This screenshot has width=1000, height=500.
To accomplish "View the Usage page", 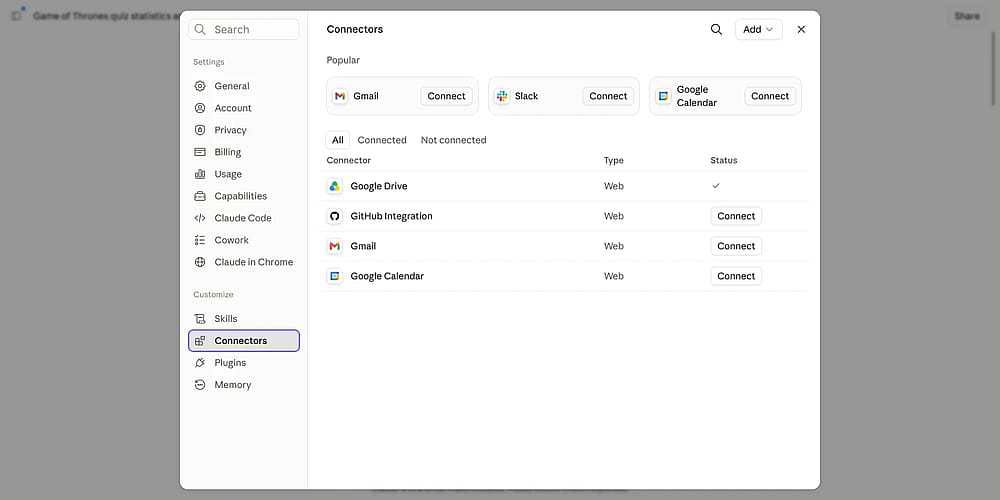I will (x=244, y=174).
